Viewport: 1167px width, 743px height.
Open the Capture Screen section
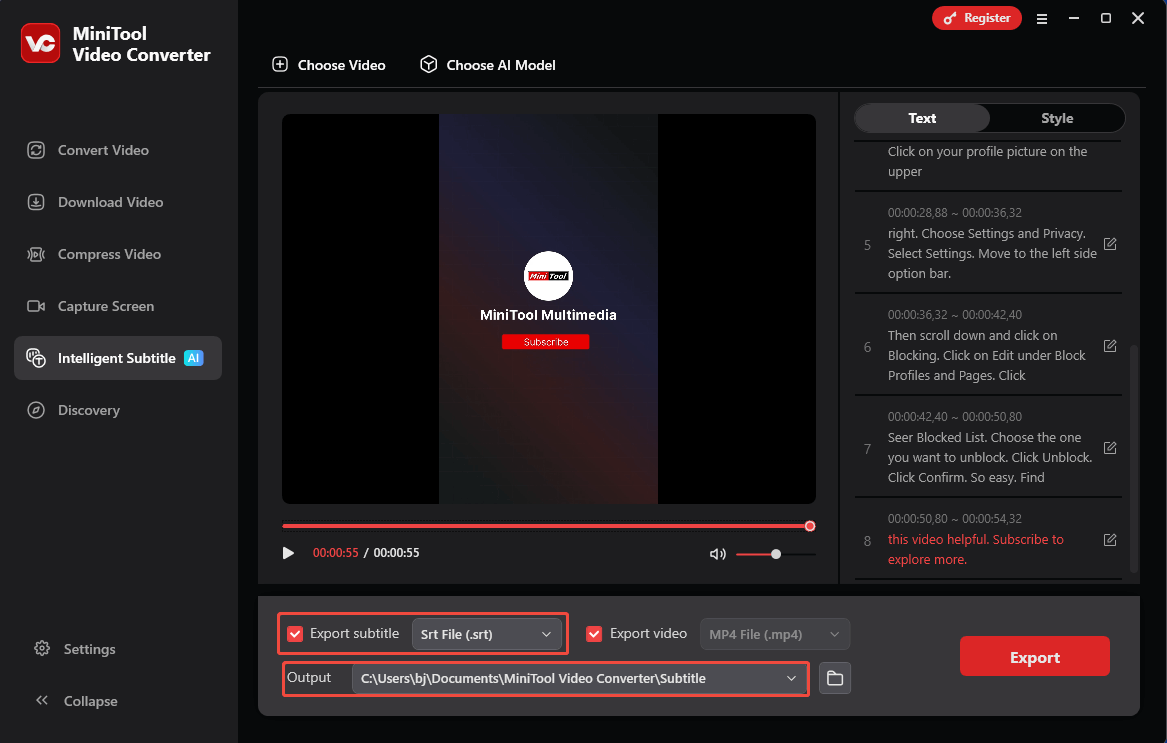click(91, 306)
